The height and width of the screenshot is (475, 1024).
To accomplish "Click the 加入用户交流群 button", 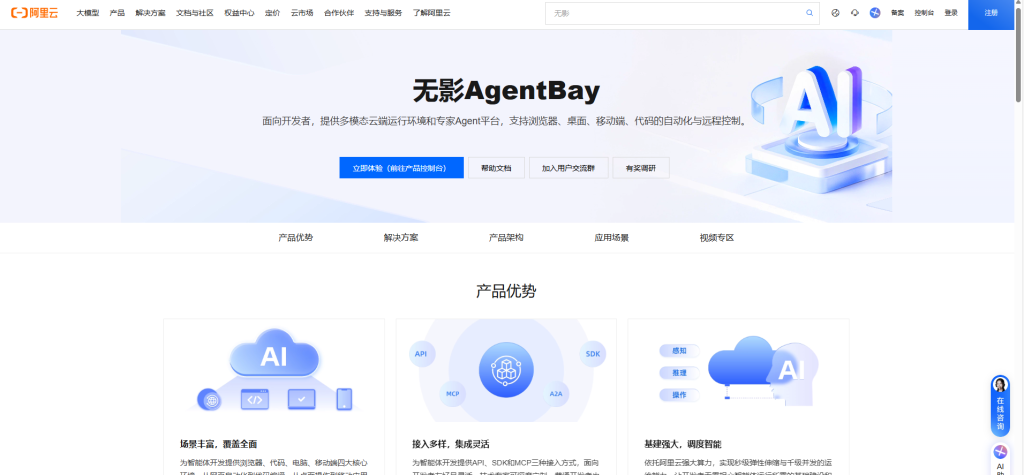I will (569, 168).
